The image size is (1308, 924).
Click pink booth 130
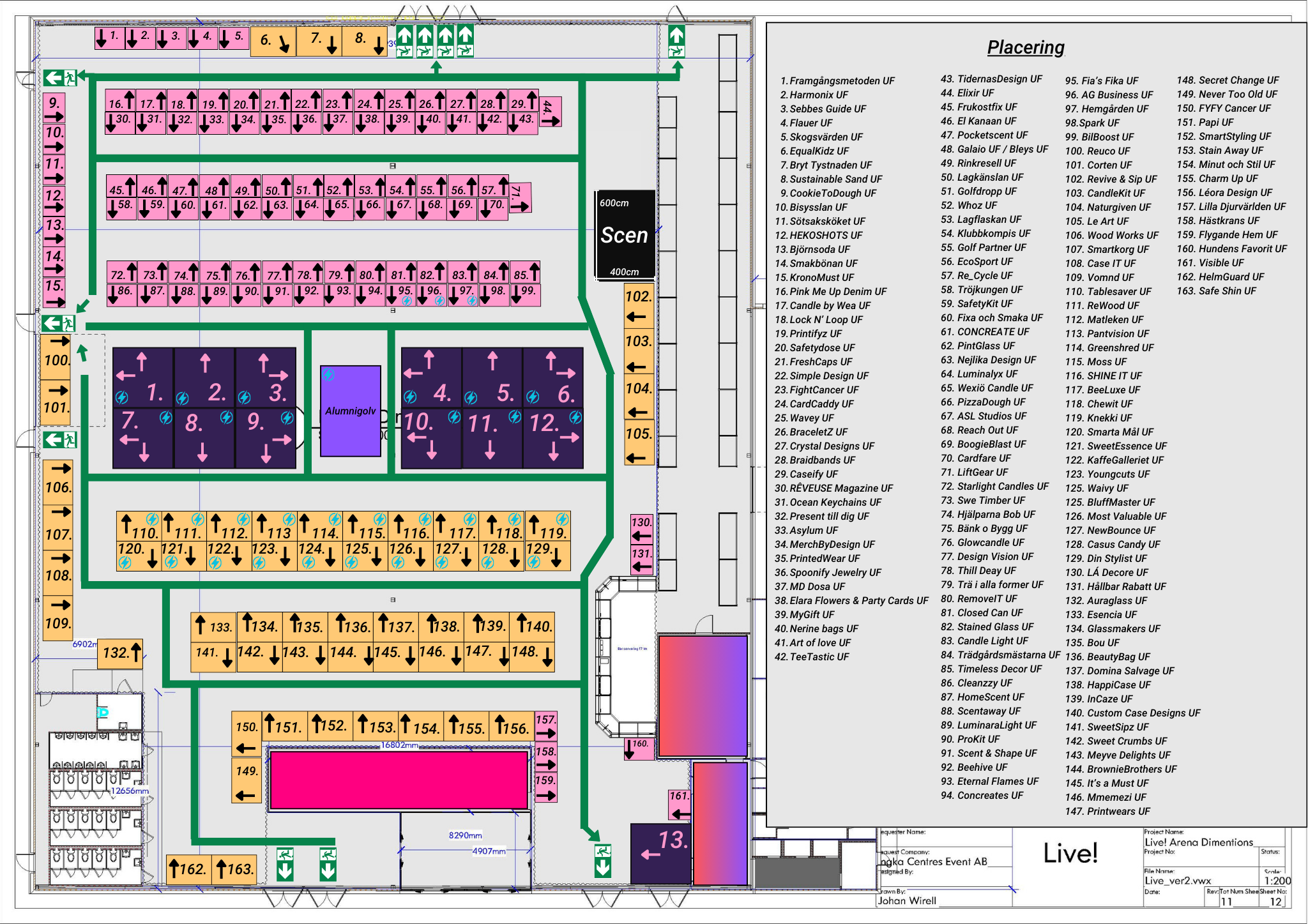tap(642, 529)
